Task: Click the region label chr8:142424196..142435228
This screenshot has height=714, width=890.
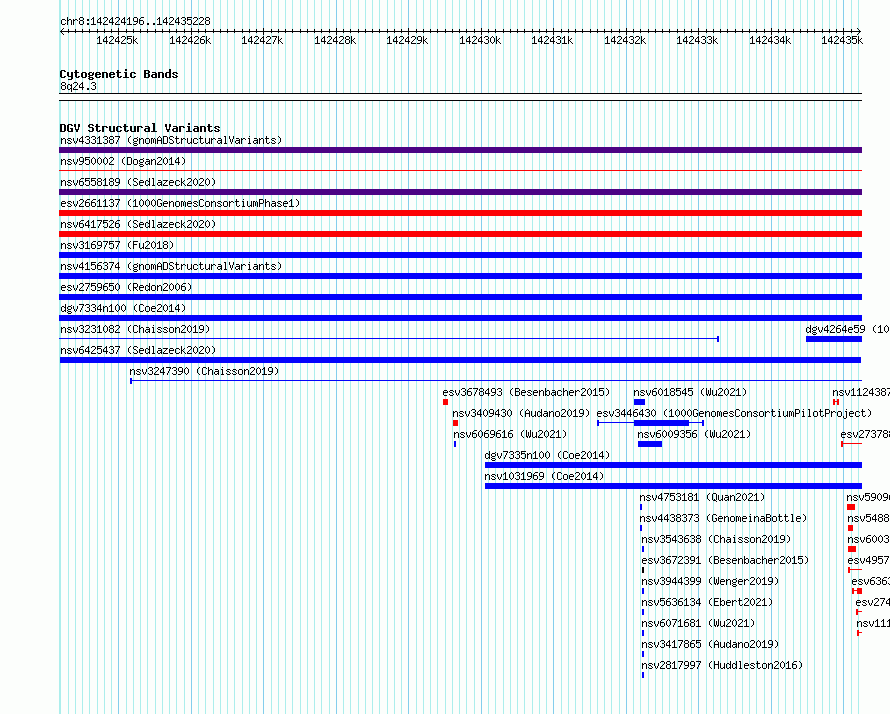Action: 135,21
